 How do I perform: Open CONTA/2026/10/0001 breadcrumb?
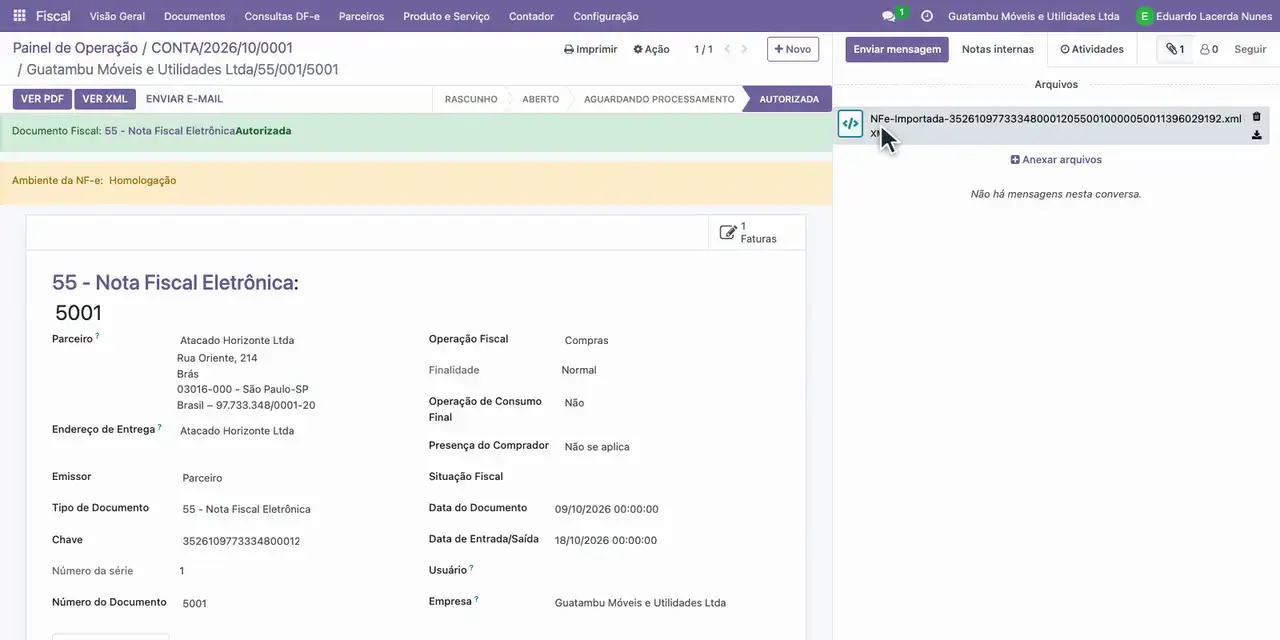222,48
